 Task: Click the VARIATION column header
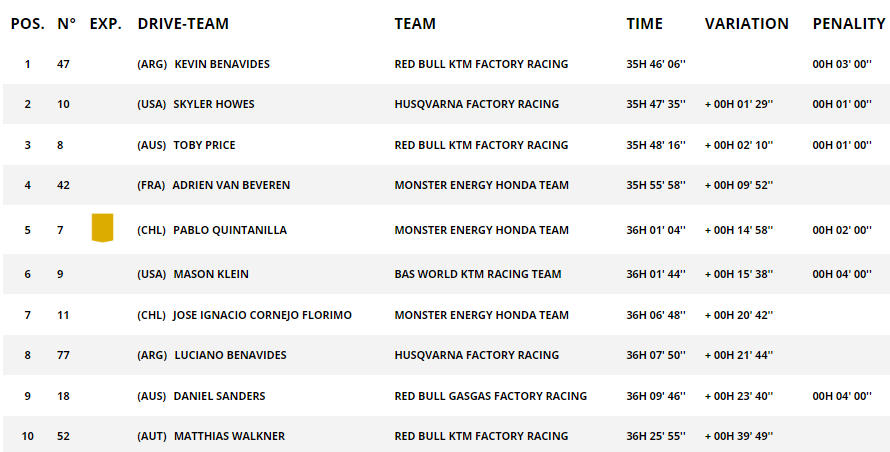pyautogui.click(x=746, y=24)
